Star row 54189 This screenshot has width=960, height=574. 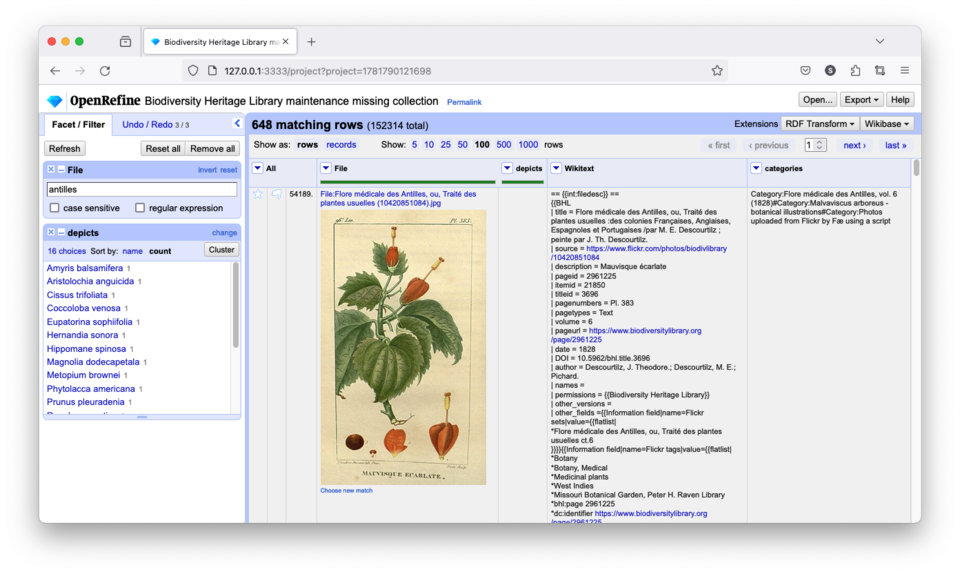point(258,194)
